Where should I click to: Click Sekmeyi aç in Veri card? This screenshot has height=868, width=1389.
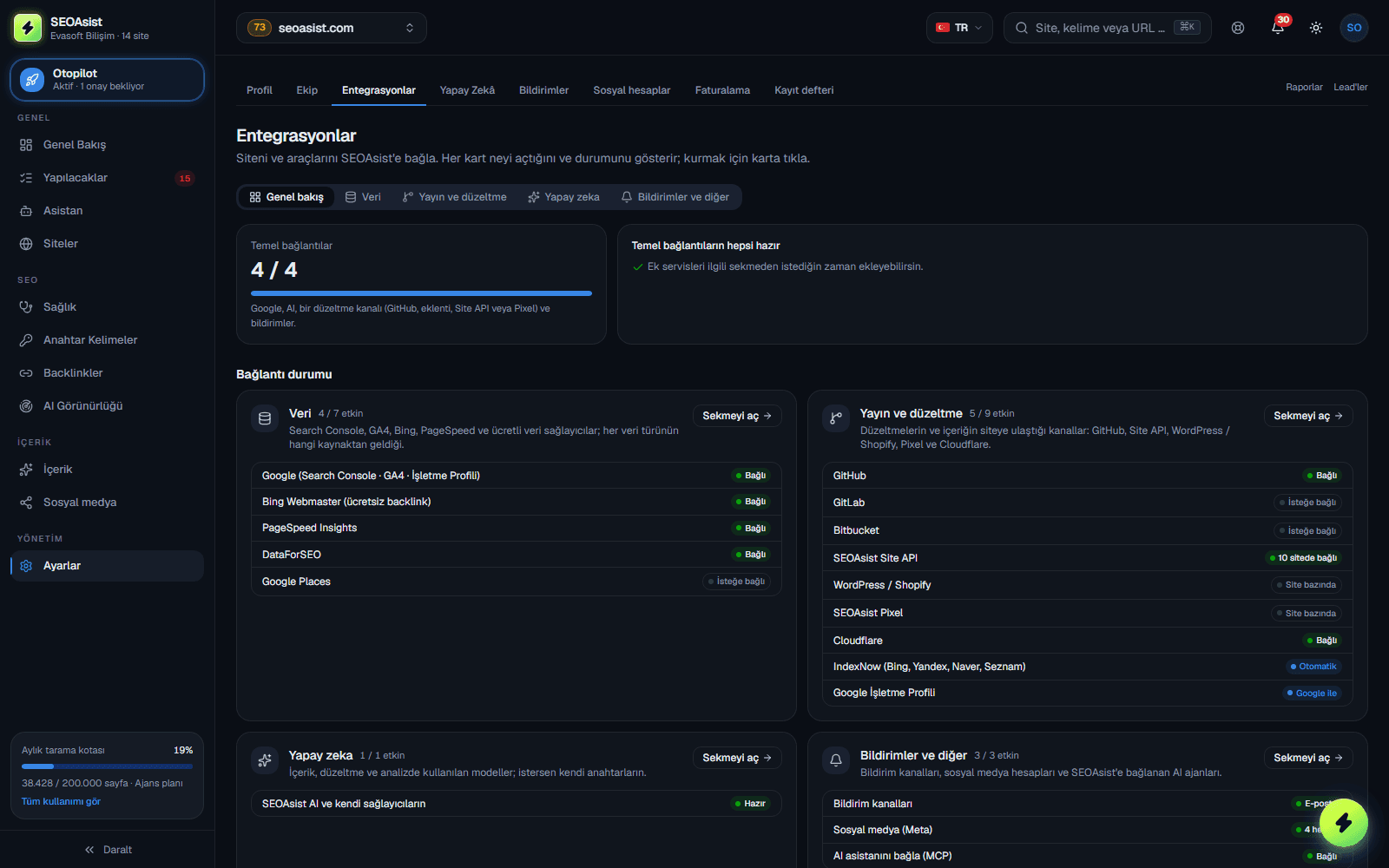[737, 416]
